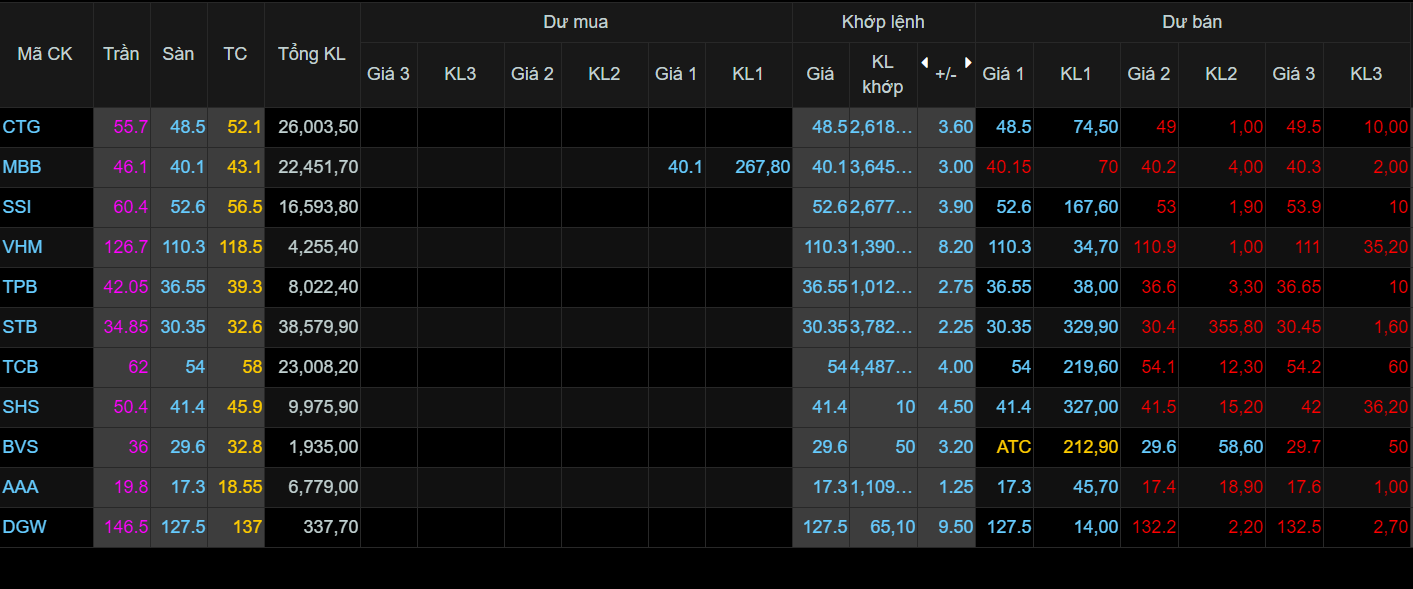1413x589 pixels.
Task: Click the ATC sell price for BVS
Action: coord(1013,447)
